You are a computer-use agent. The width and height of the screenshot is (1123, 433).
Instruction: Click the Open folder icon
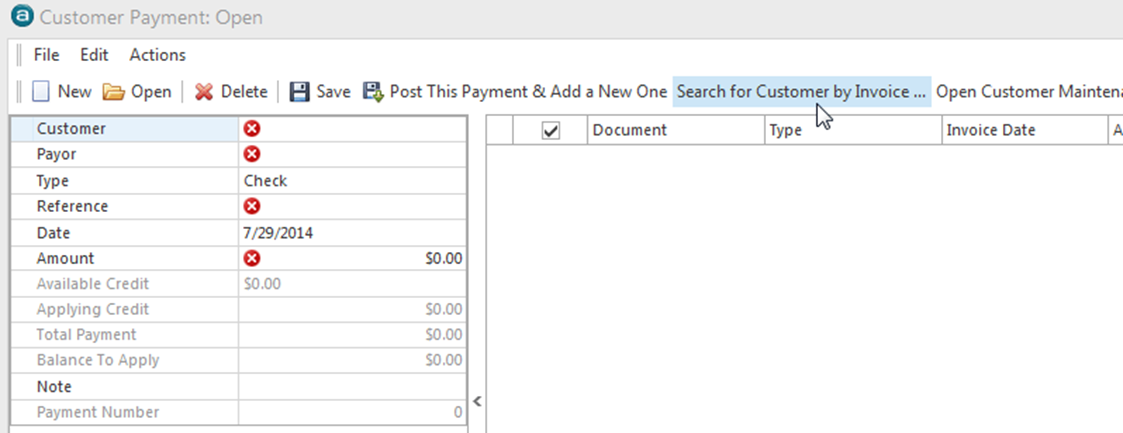point(114,92)
